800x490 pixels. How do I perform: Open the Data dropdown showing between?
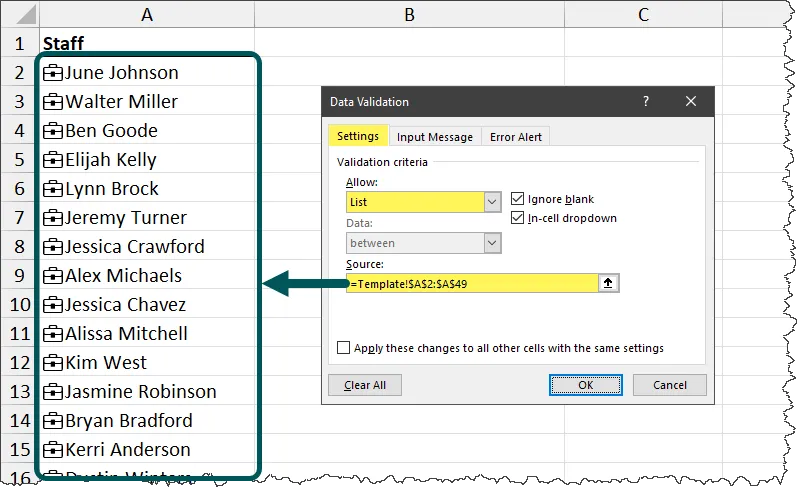tap(492, 243)
